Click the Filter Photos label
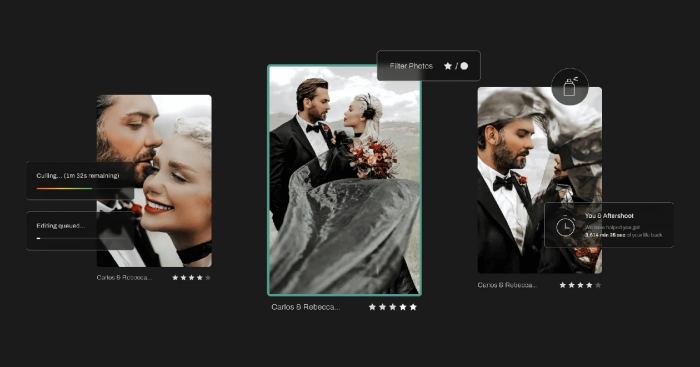This screenshot has height=367, width=700. 411,66
